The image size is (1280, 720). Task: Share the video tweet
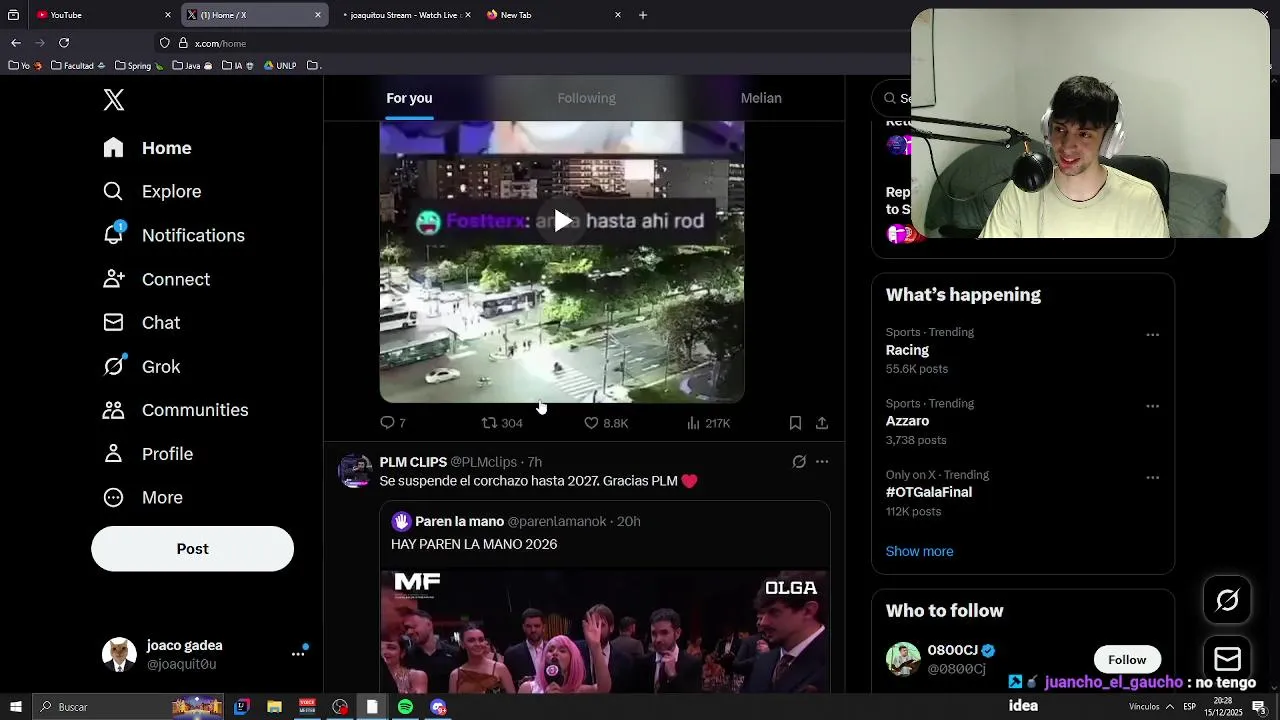tap(822, 423)
